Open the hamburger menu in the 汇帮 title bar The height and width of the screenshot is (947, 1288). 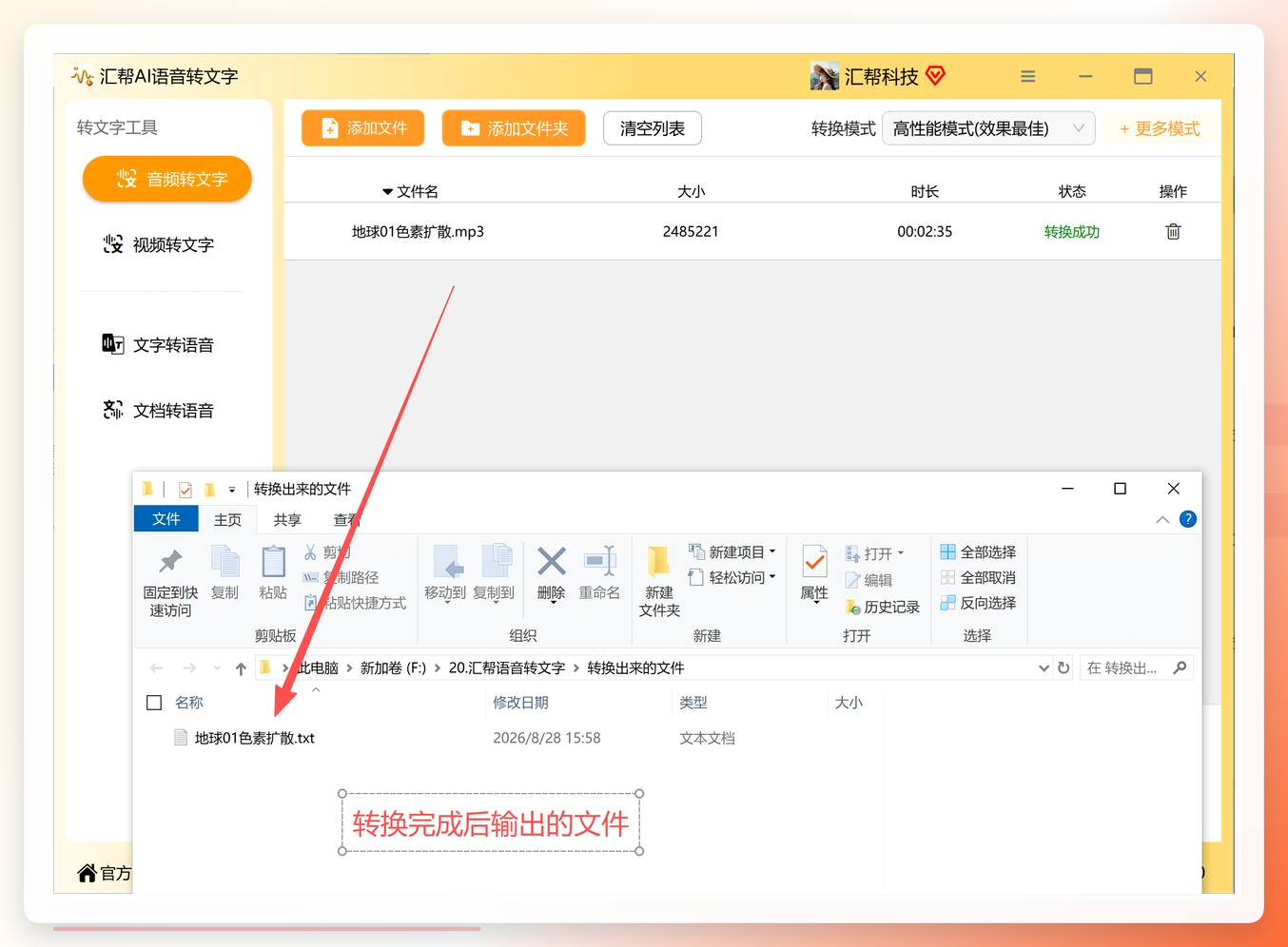coord(1028,76)
